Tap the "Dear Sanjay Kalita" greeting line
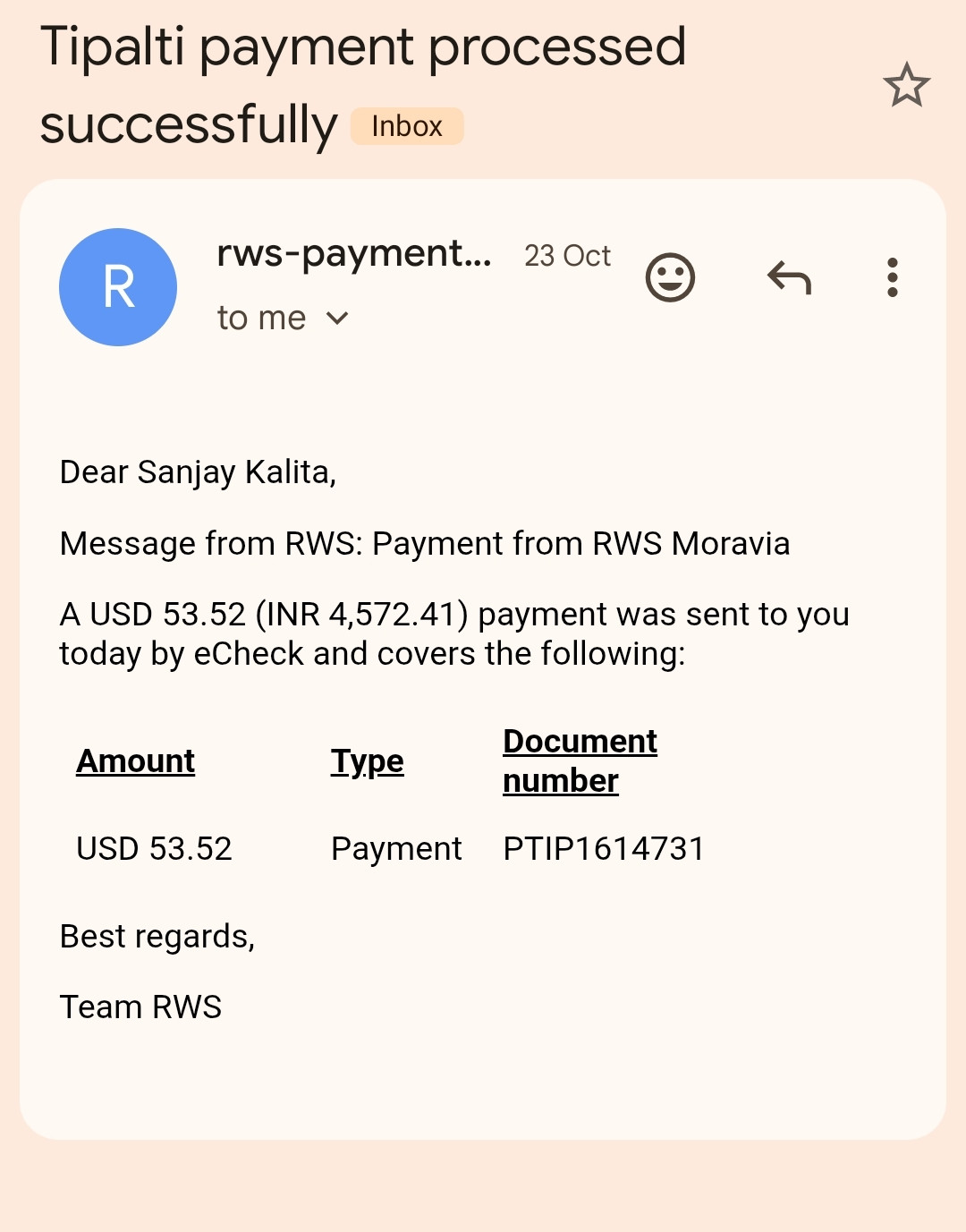 (198, 472)
